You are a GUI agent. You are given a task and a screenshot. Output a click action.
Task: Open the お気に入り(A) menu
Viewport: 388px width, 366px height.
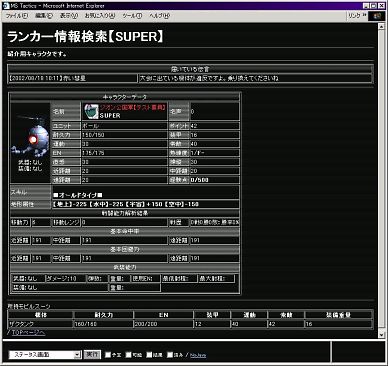pyautogui.click(x=99, y=16)
